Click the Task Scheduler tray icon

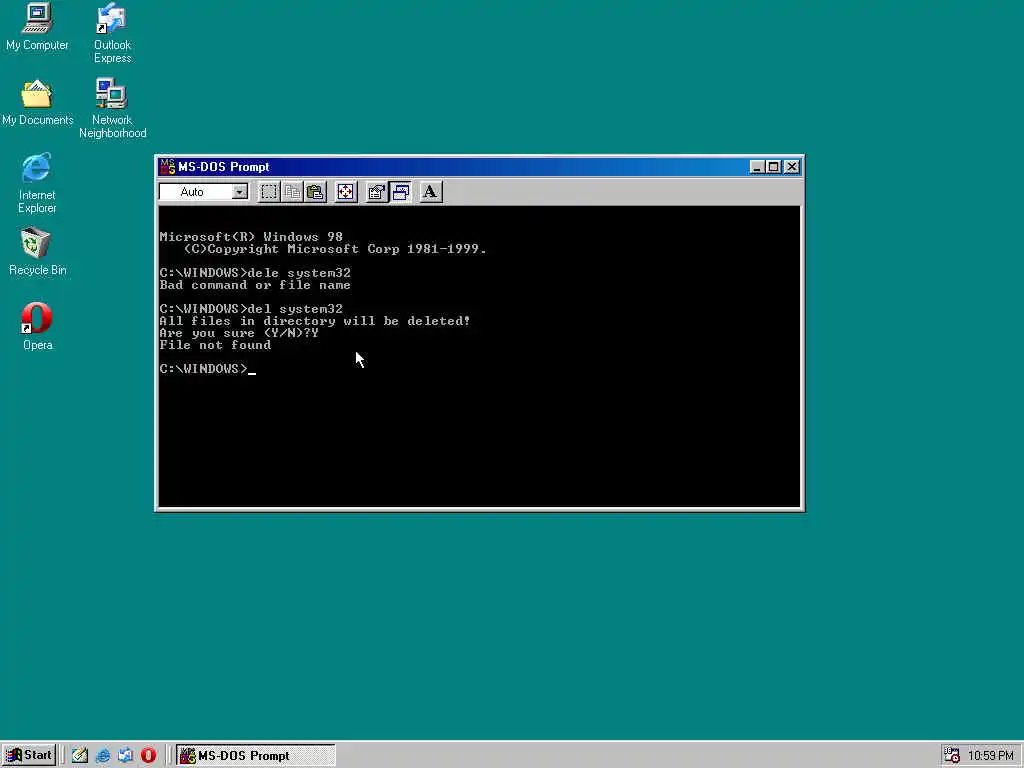coord(952,755)
